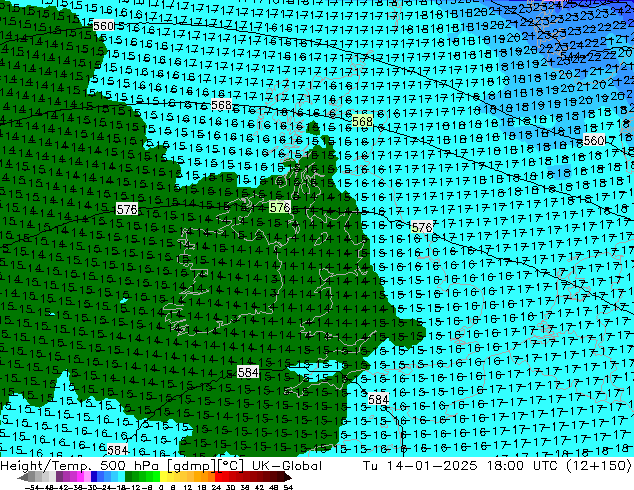The height and width of the screenshot is (490, 634).
Task: Click the dark green segment of the color scale
Action: (x=129, y=477)
